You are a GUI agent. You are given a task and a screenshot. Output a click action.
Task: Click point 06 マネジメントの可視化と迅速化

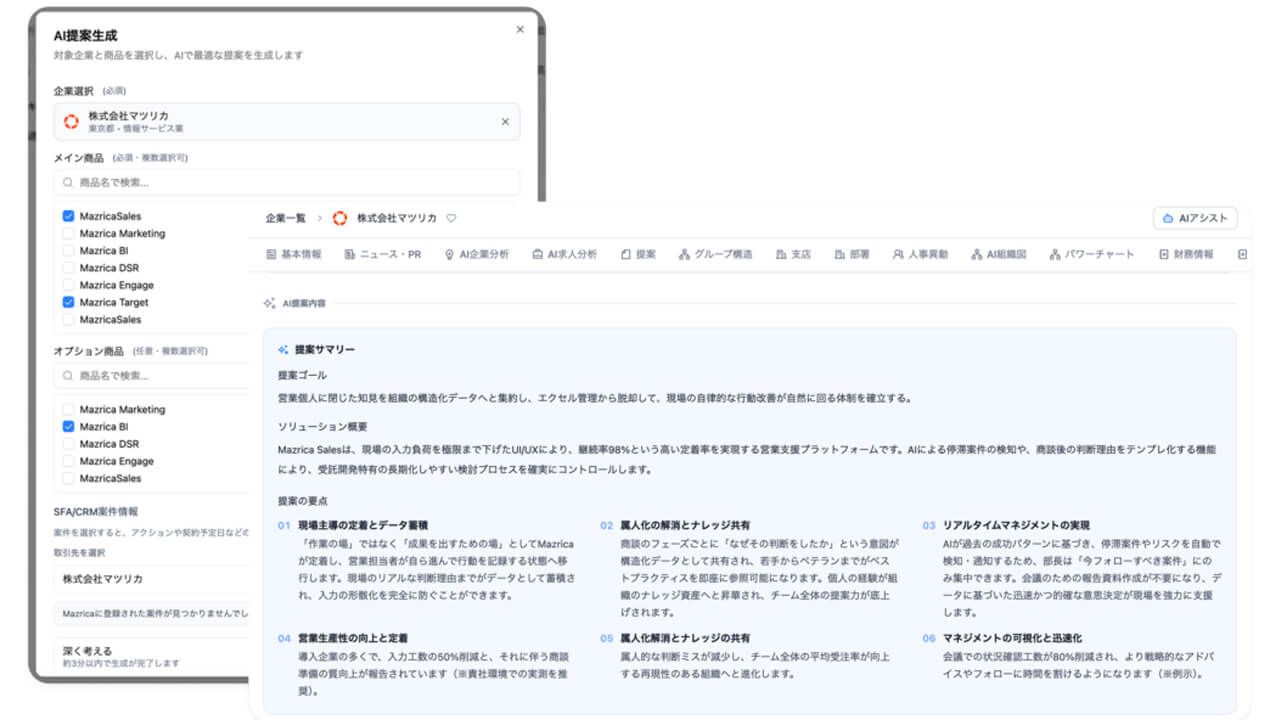[1012, 638]
